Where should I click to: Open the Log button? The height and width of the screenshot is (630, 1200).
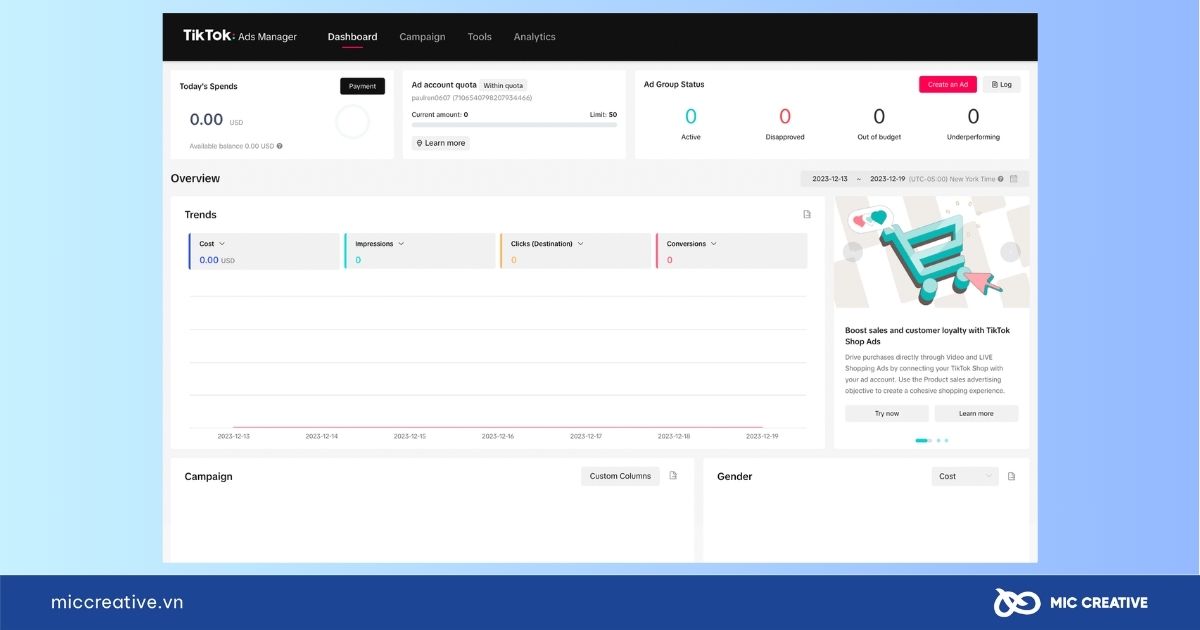click(x=1001, y=85)
